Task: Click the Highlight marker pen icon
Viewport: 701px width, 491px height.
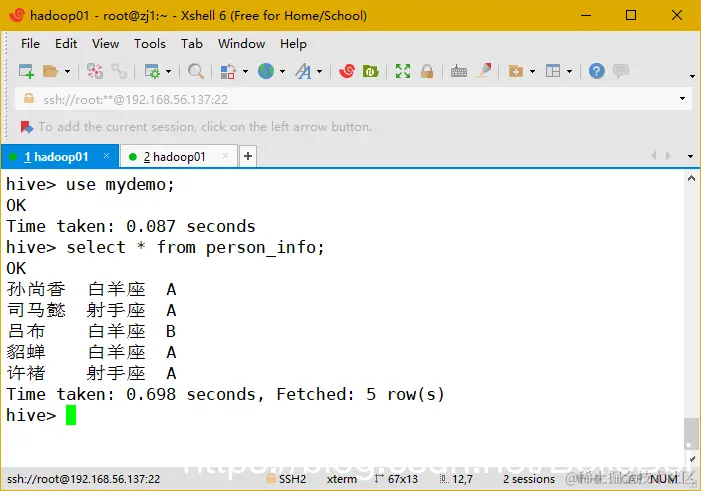Action: point(484,71)
